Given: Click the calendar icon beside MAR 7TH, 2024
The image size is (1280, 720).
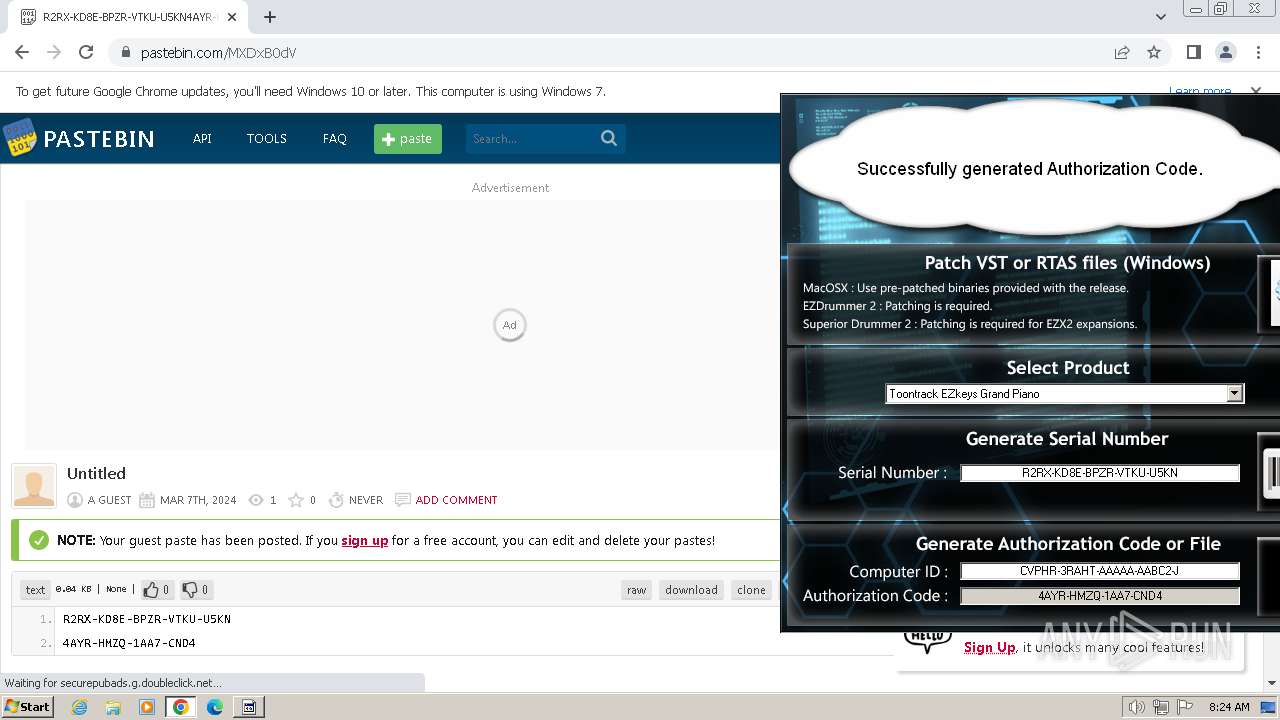Looking at the screenshot, I should [x=147, y=500].
